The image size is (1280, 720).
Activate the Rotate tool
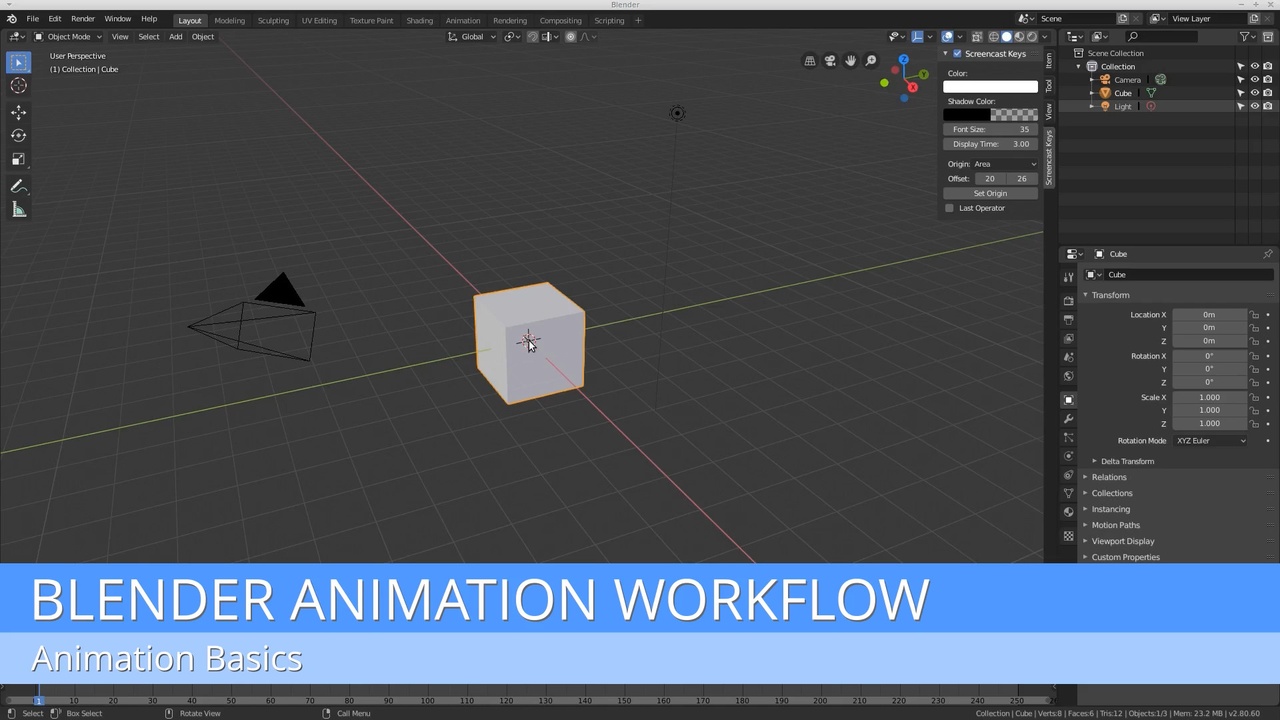point(18,135)
